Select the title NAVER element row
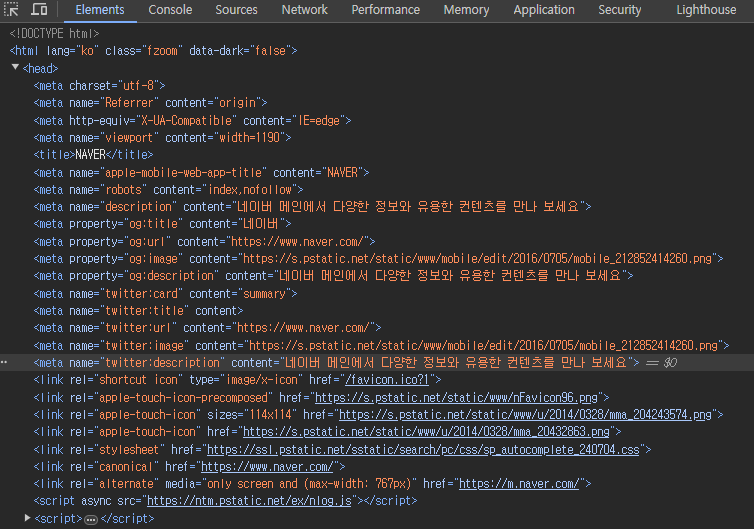The width and height of the screenshot is (754, 529). (x=93, y=154)
